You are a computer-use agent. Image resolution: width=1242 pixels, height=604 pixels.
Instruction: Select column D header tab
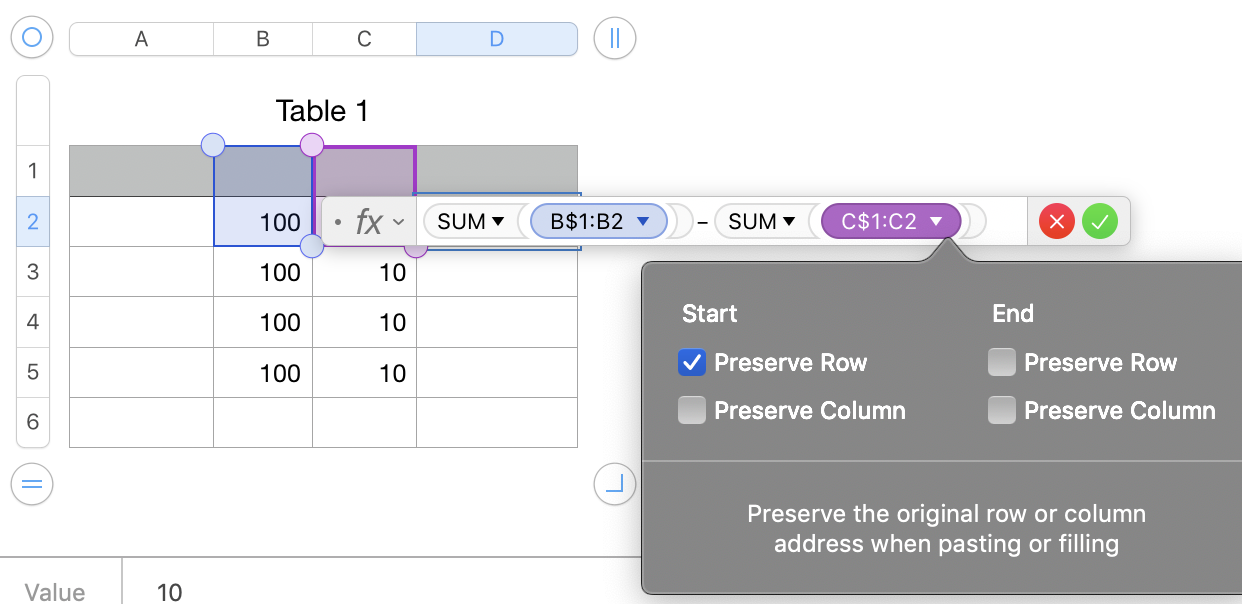tap(496, 39)
